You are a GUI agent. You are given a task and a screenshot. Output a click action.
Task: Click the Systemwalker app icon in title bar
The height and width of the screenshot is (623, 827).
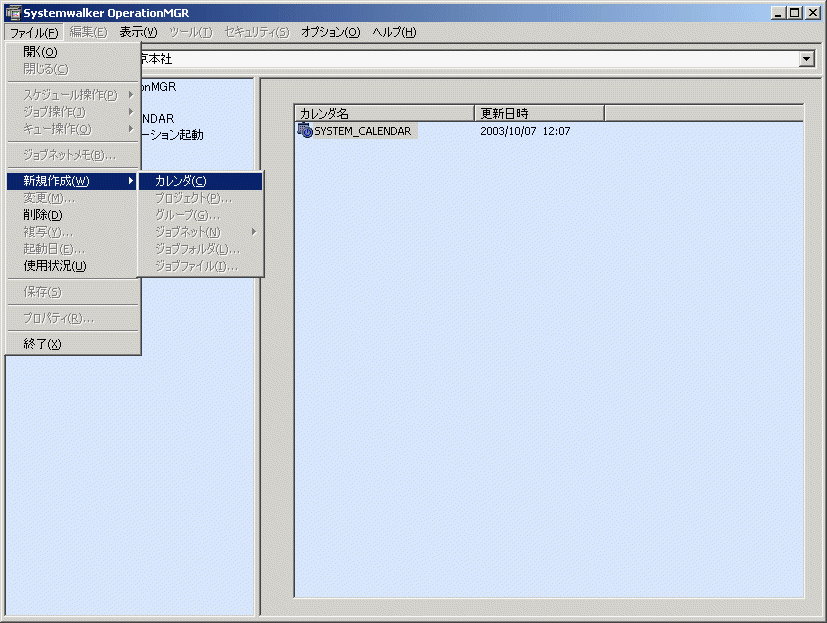pyautogui.click(x=13, y=13)
